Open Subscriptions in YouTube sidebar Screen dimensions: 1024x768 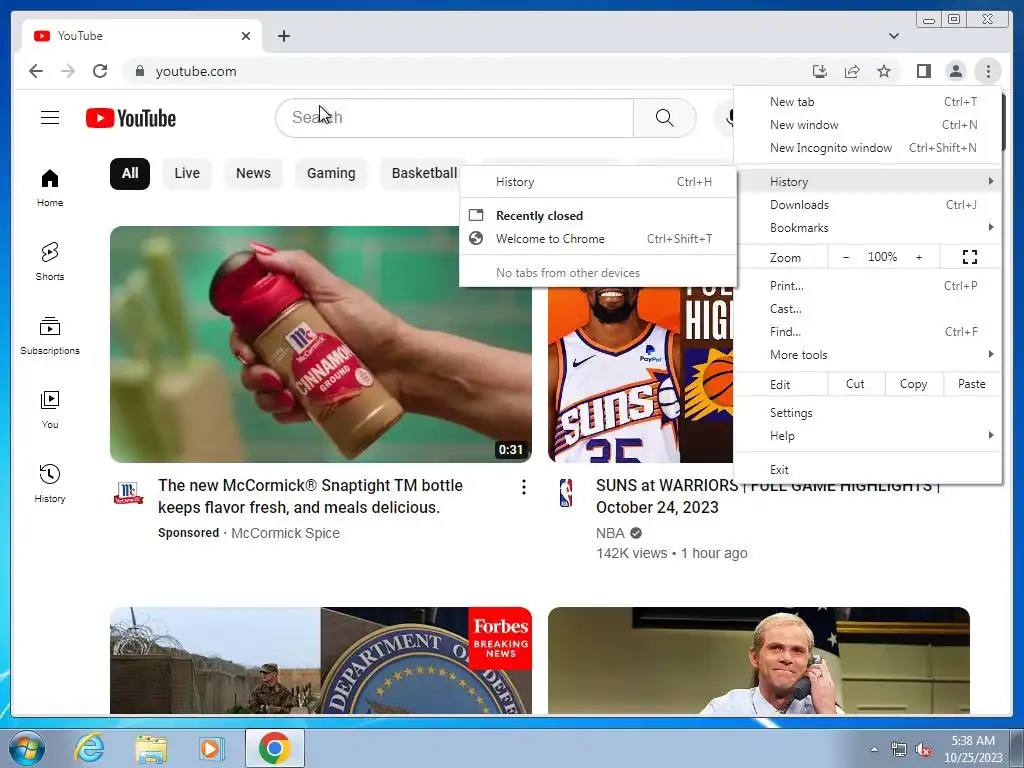click(x=50, y=336)
